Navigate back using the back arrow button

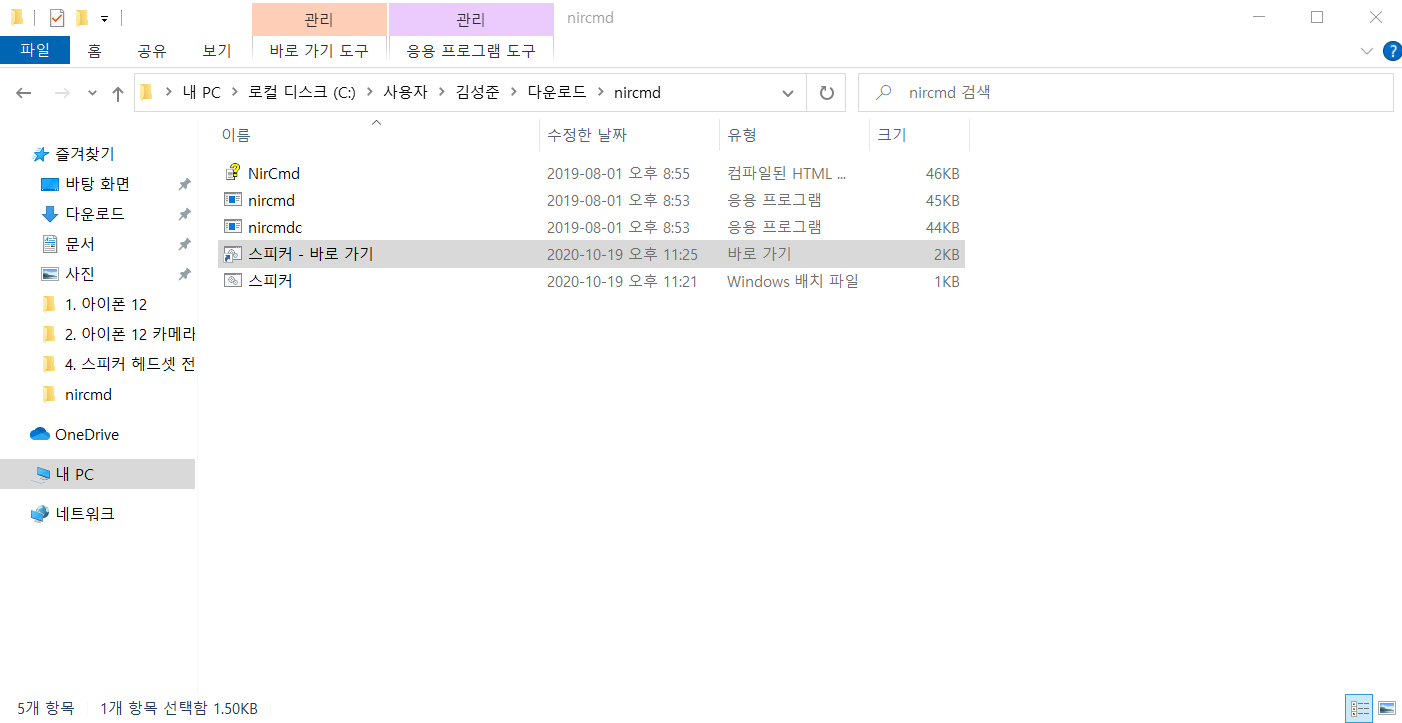click(x=23, y=92)
